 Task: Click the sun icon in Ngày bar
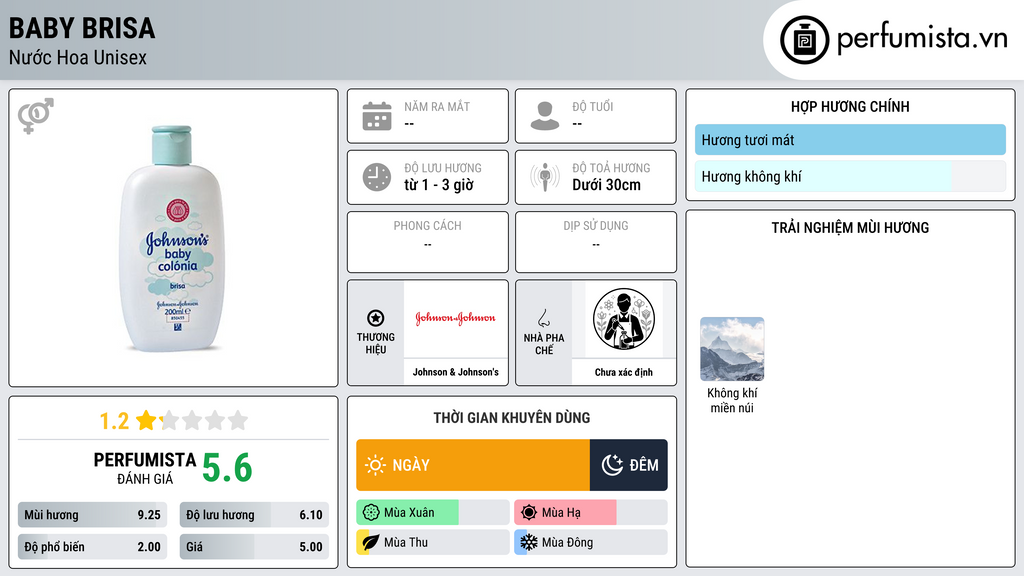coord(376,465)
